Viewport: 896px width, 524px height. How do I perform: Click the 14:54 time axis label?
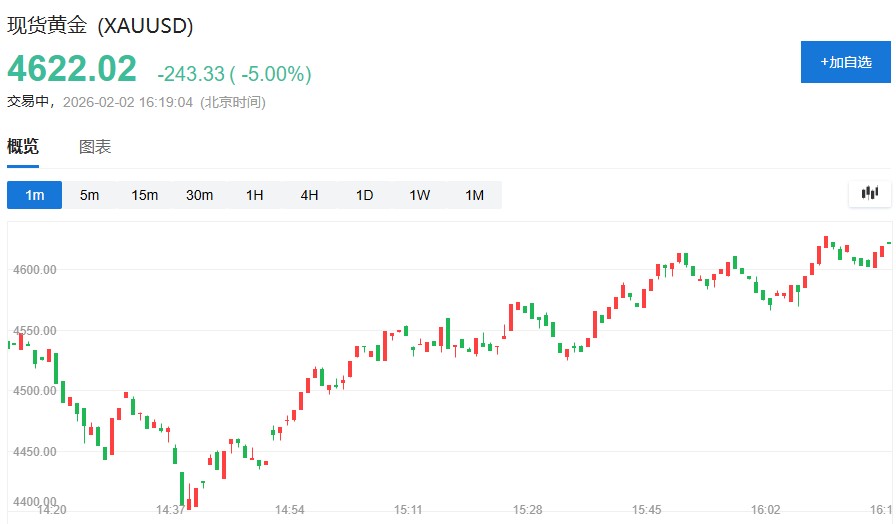290,510
